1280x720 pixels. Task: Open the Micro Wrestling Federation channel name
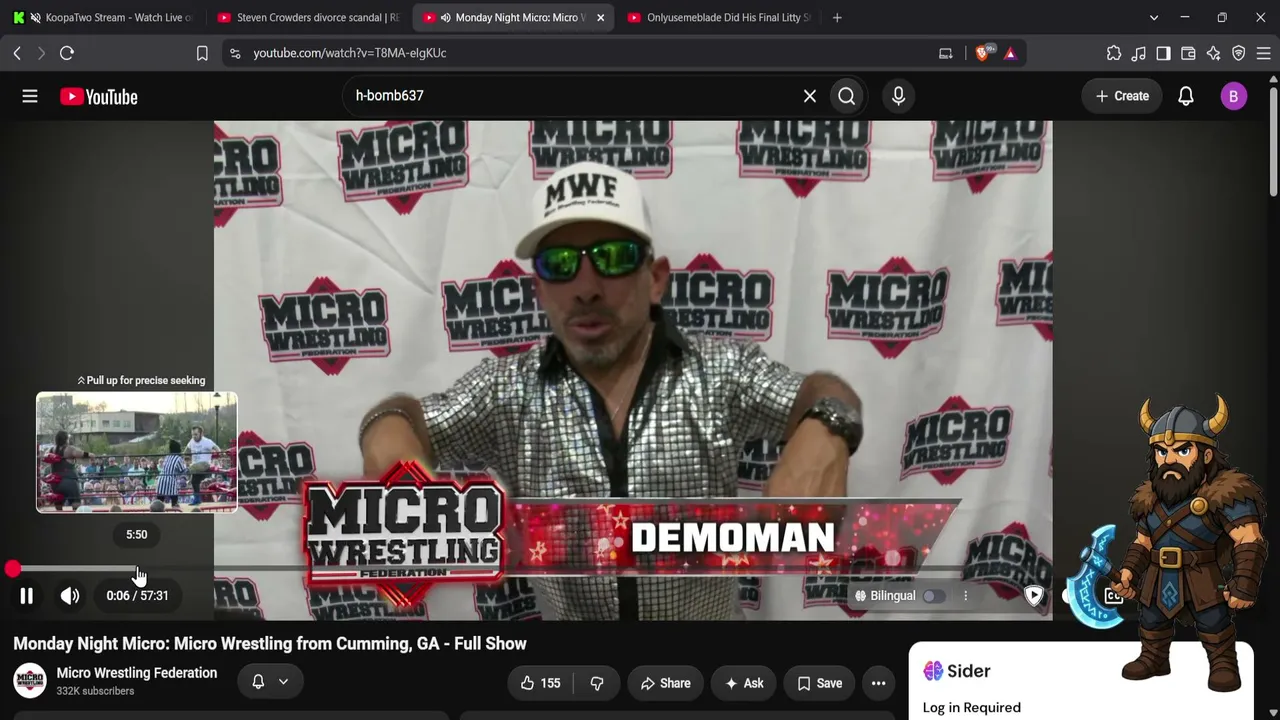pyautogui.click(x=137, y=673)
